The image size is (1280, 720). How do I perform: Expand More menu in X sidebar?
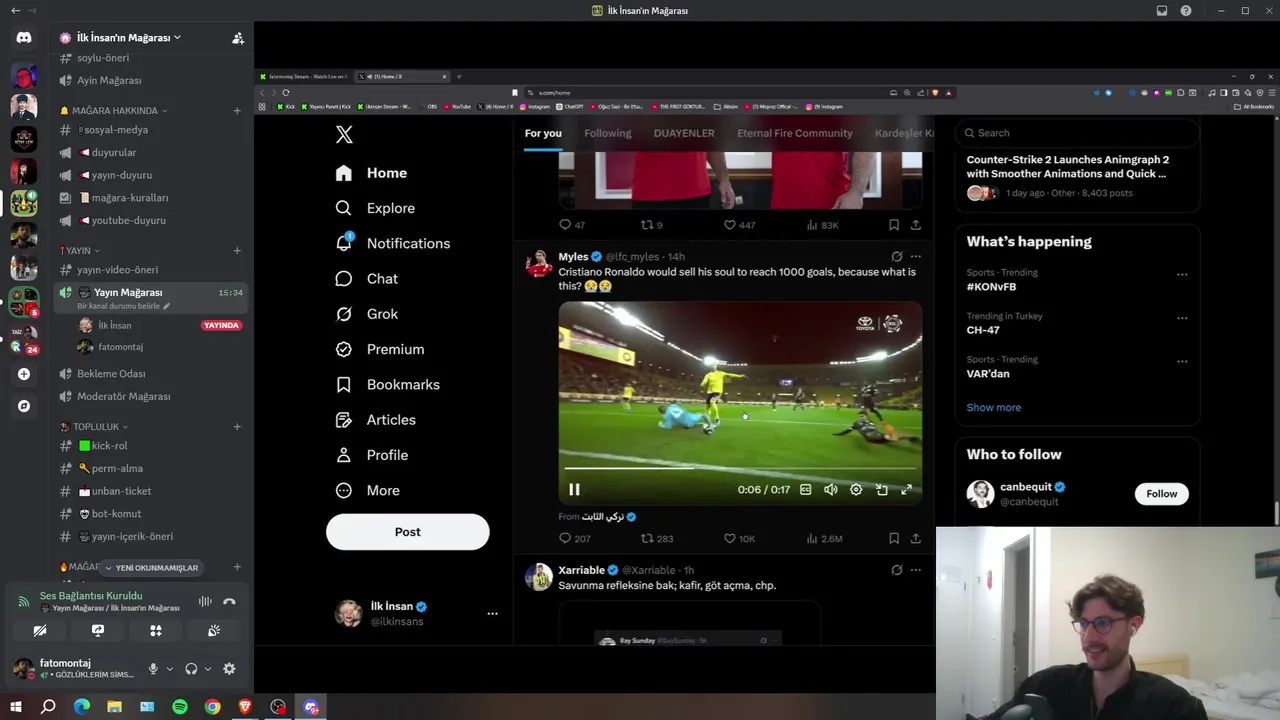tap(367, 491)
